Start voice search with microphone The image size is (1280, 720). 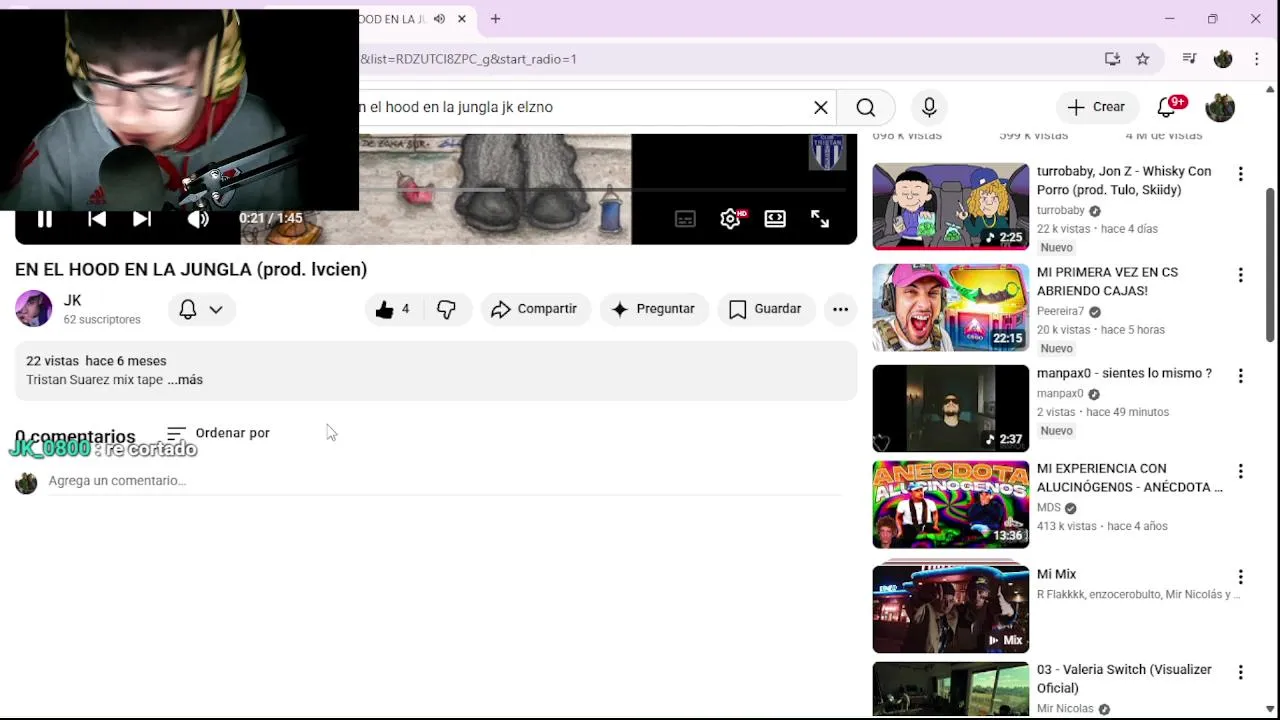click(929, 107)
